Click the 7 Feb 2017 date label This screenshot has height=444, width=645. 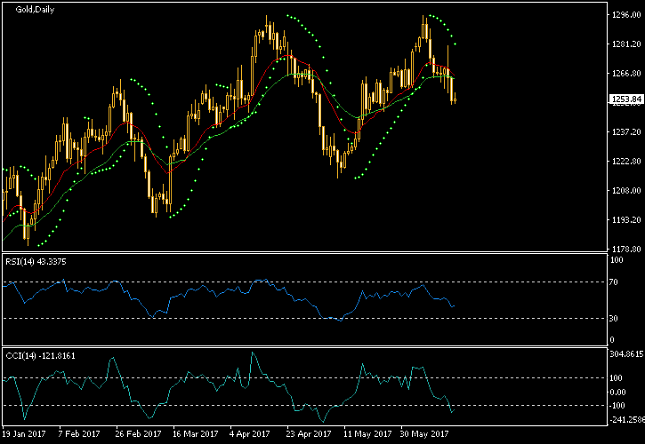coord(79,434)
